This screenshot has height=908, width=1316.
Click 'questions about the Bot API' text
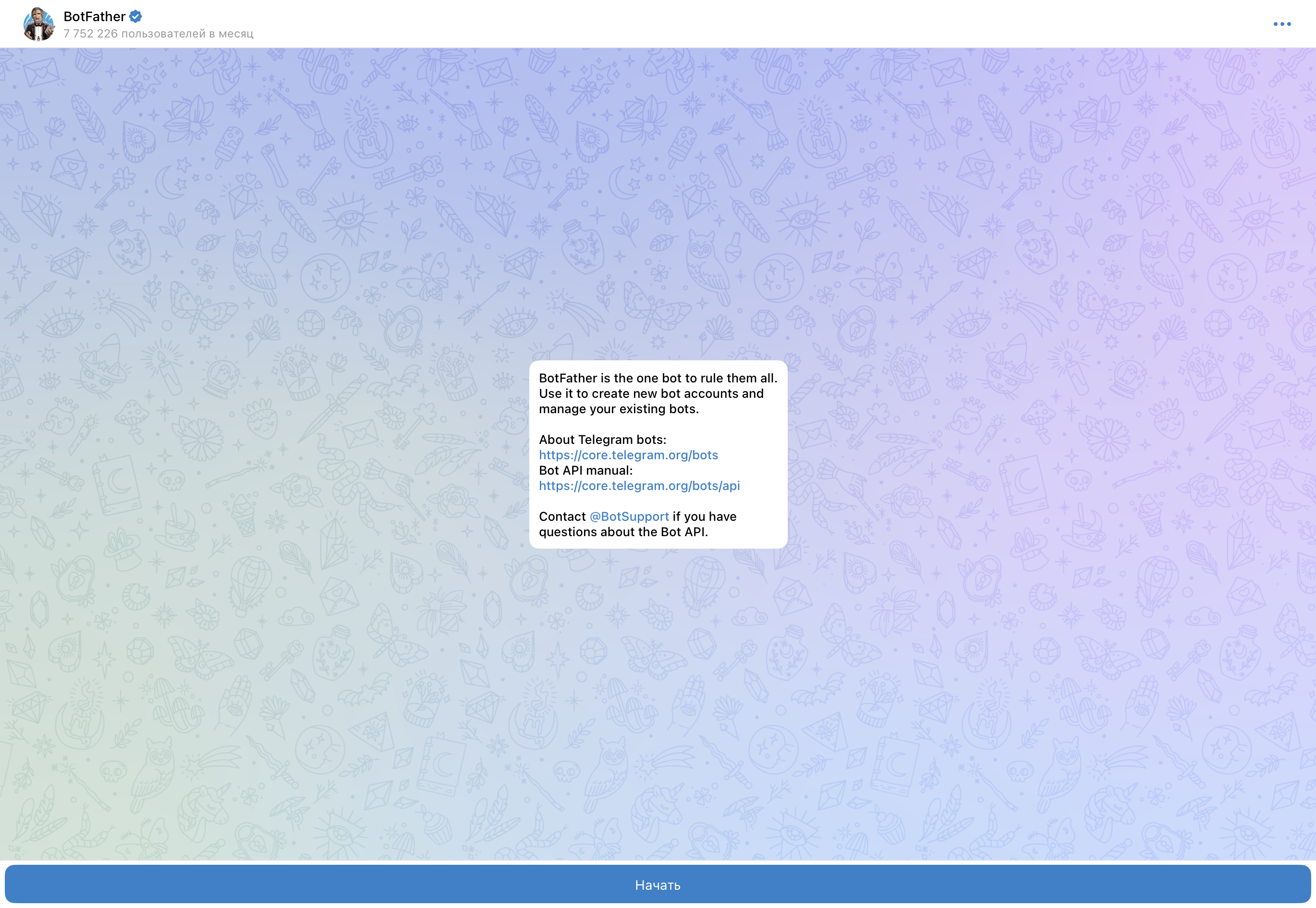point(623,532)
